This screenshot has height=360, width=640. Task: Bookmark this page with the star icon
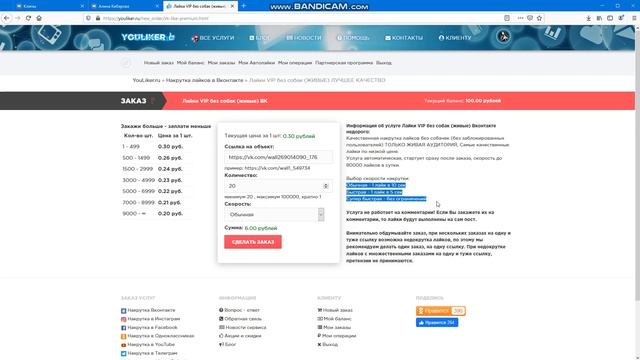[539, 18]
